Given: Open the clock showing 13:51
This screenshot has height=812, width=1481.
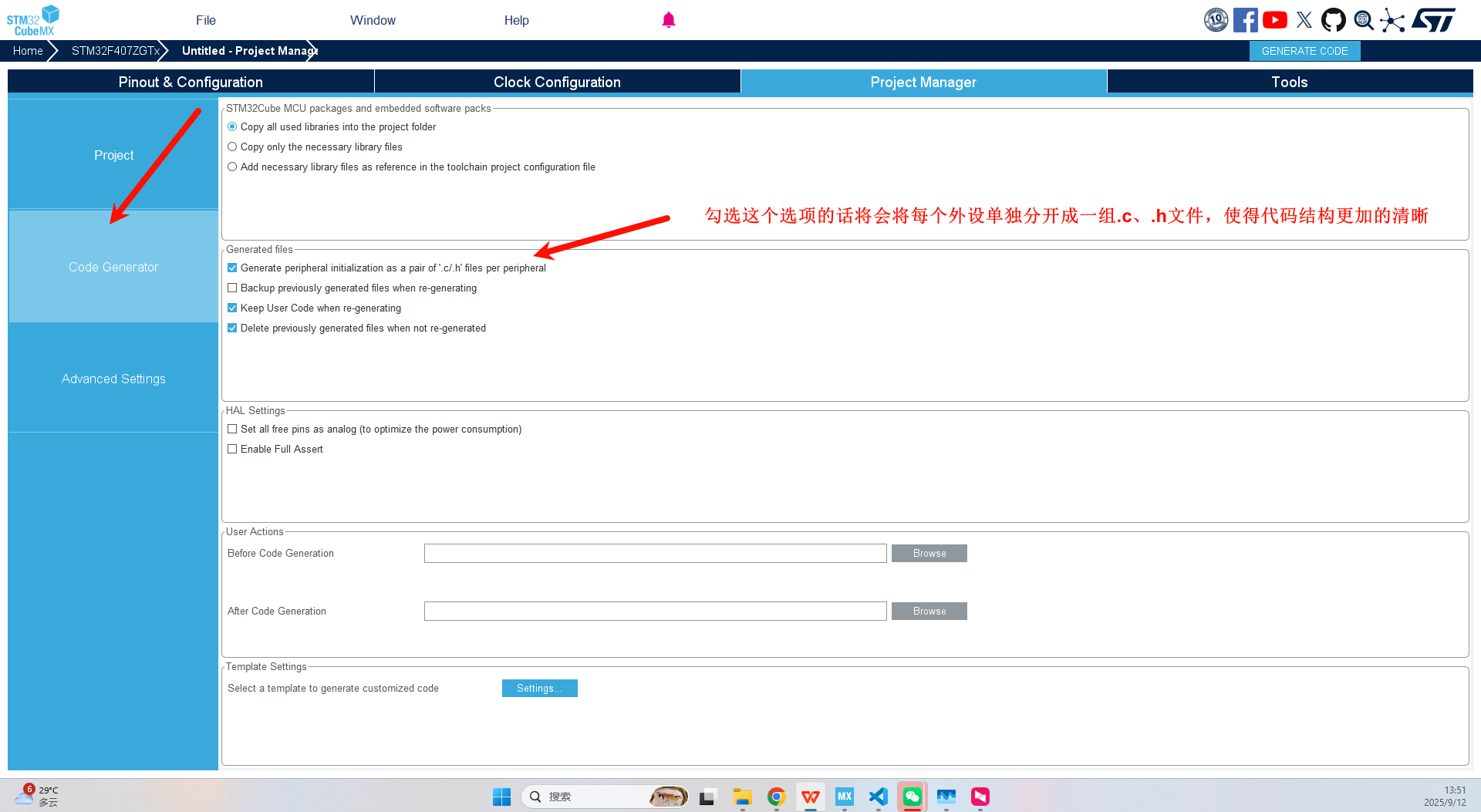Looking at the screenshot, I should [x=1445, y=797].
